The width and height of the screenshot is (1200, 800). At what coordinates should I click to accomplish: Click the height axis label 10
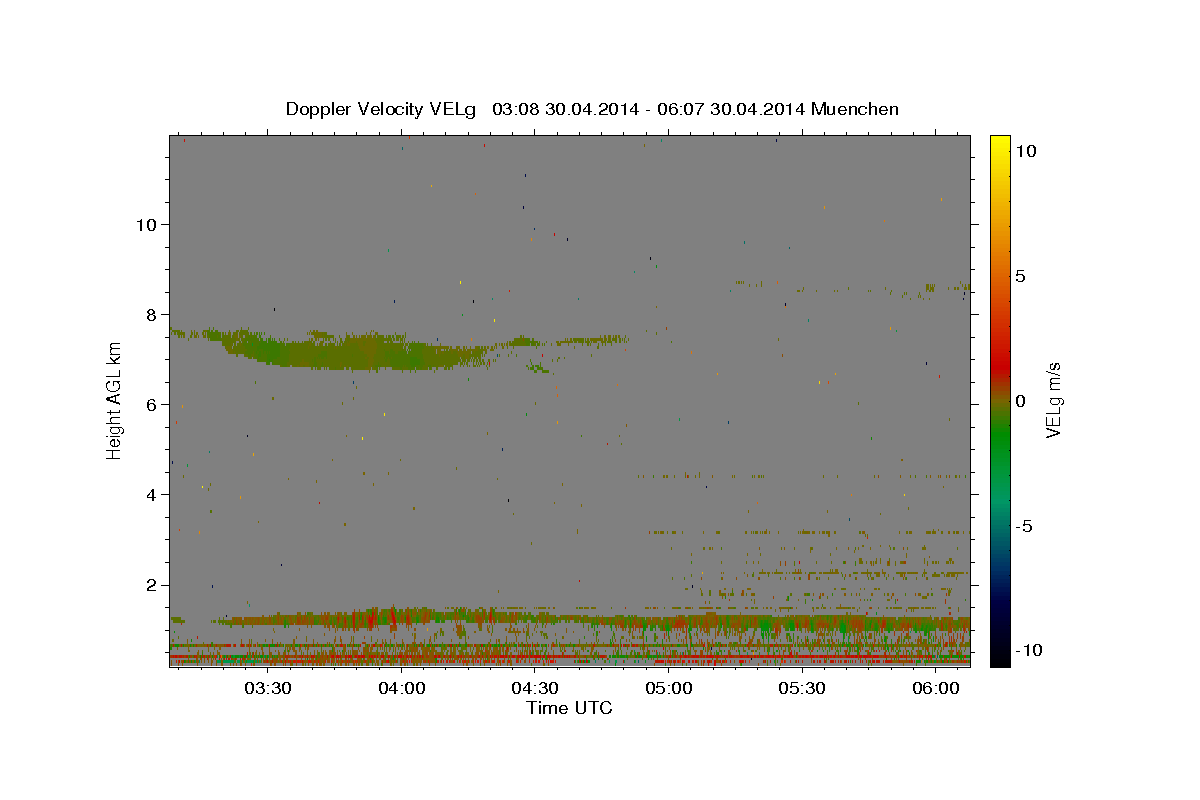147,224
